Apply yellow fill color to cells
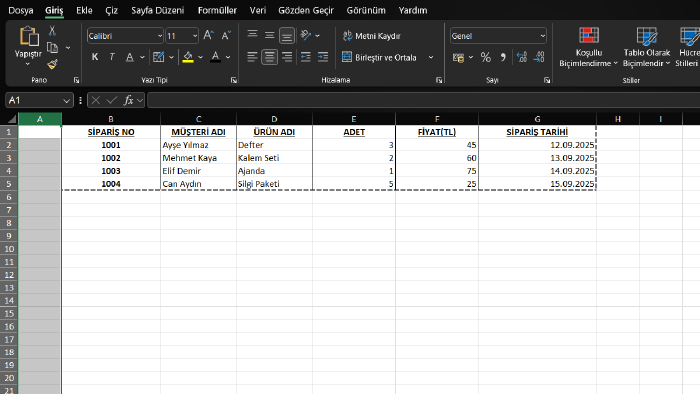This screenshot has height=394, width=700. 188,57
